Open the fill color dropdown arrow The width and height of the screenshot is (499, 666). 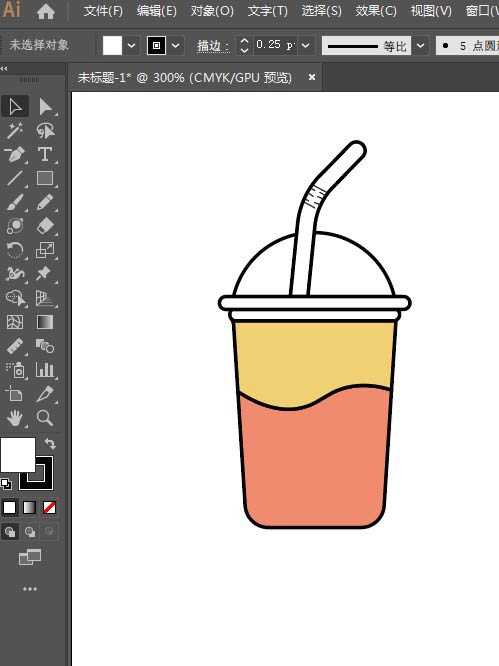[131, 45]
